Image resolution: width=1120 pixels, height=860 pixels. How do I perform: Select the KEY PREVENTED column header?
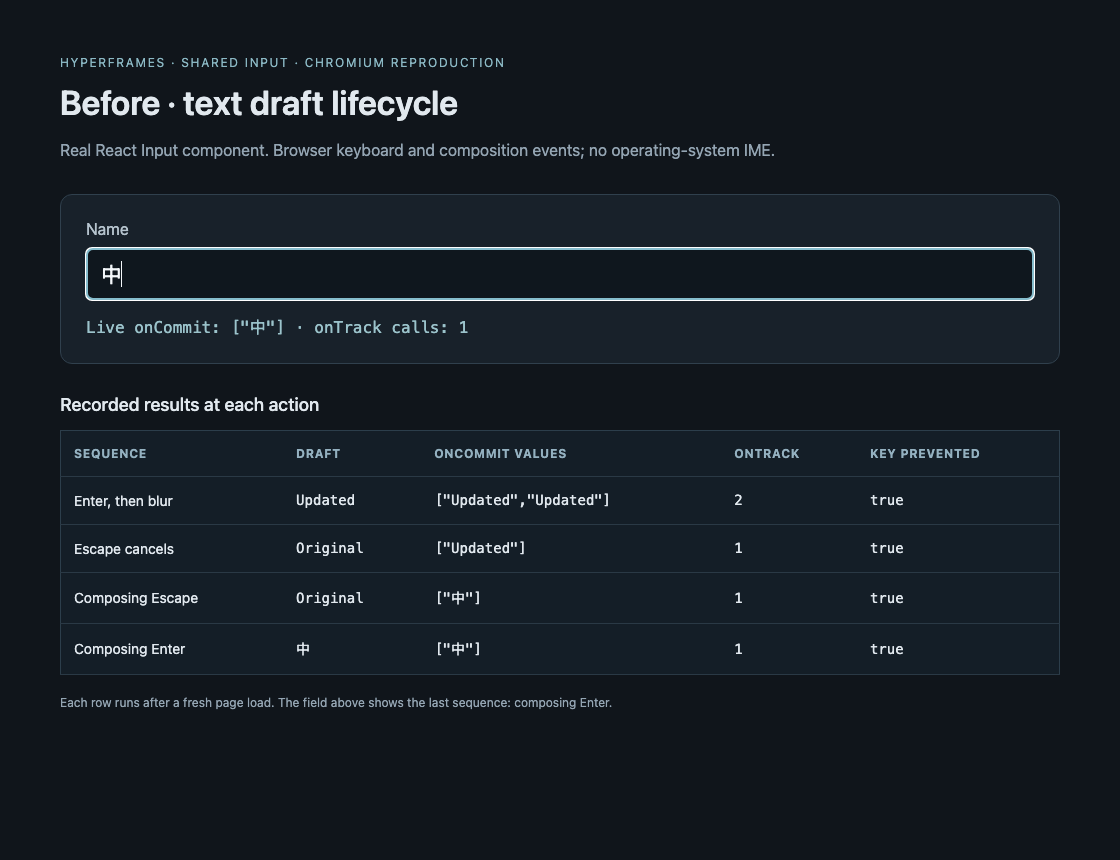924,454
